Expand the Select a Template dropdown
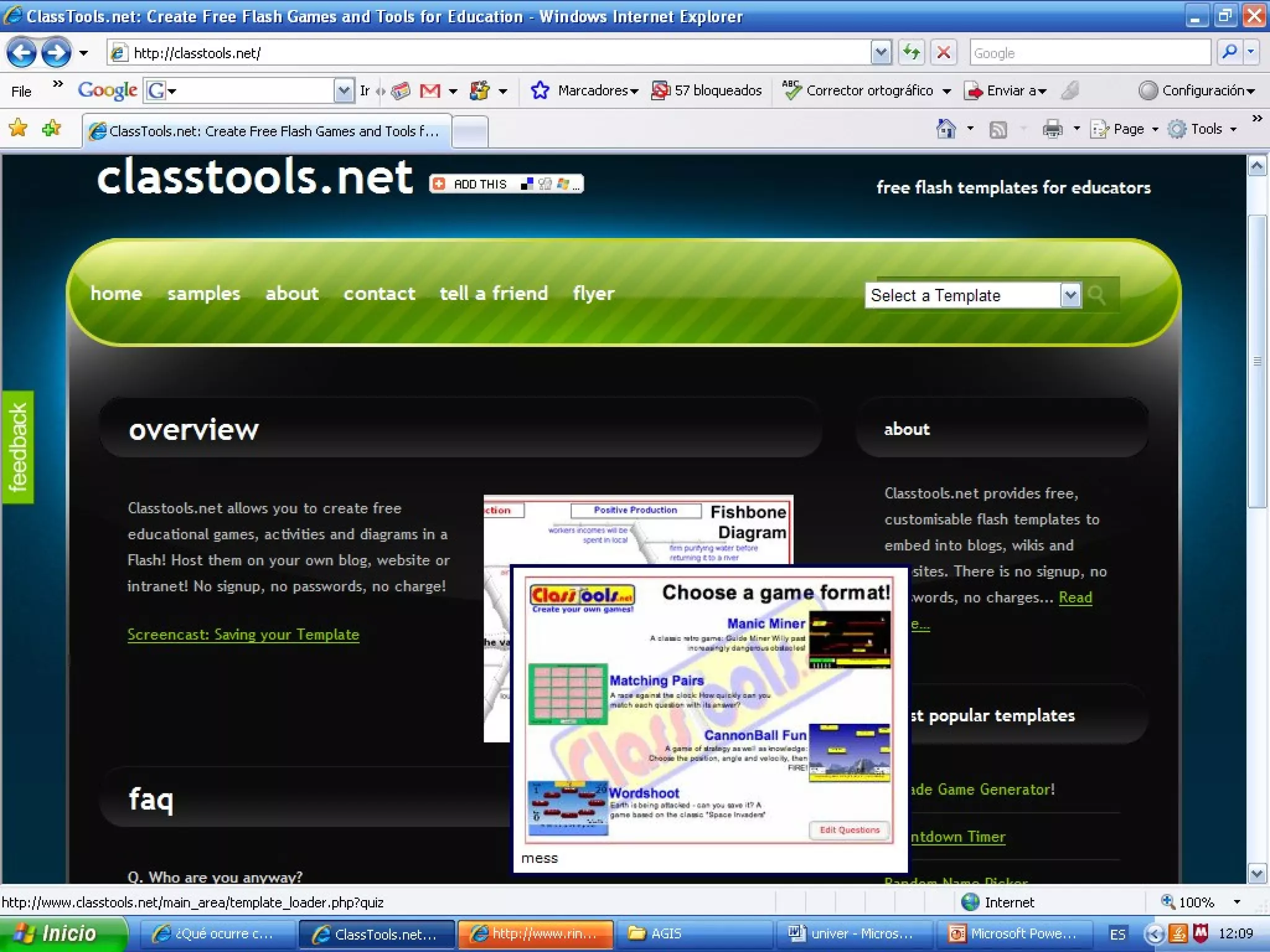 [x=1070, y=295]
